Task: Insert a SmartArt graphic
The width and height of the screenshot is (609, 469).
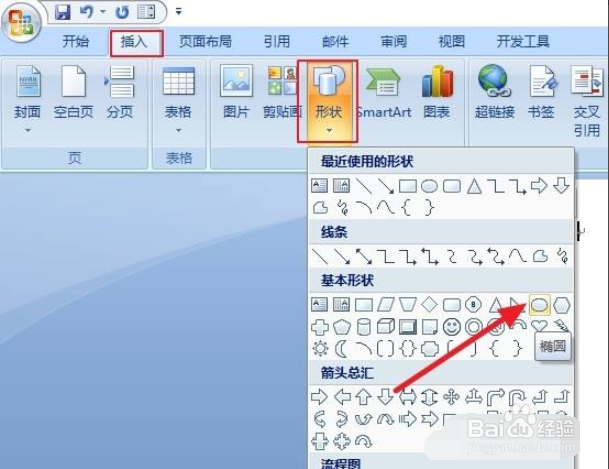Action: (x=384, y=93)
